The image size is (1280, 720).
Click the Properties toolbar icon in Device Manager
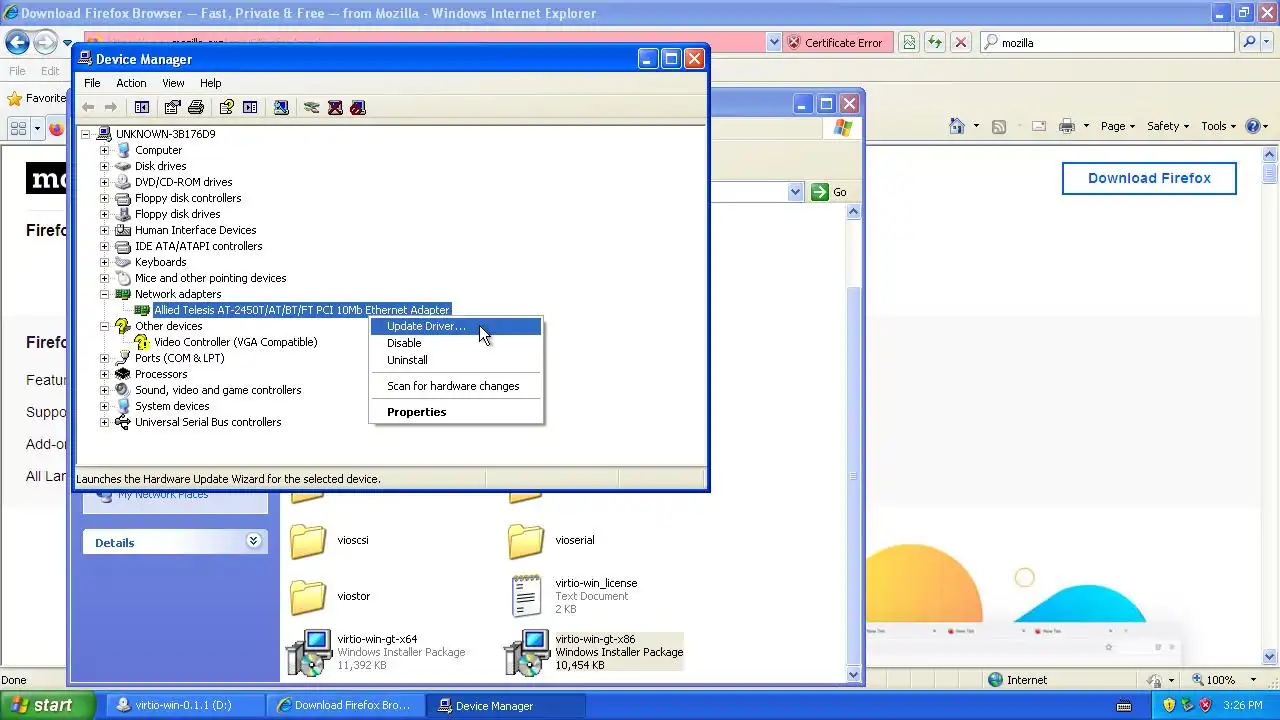click(x=173, y=107)
